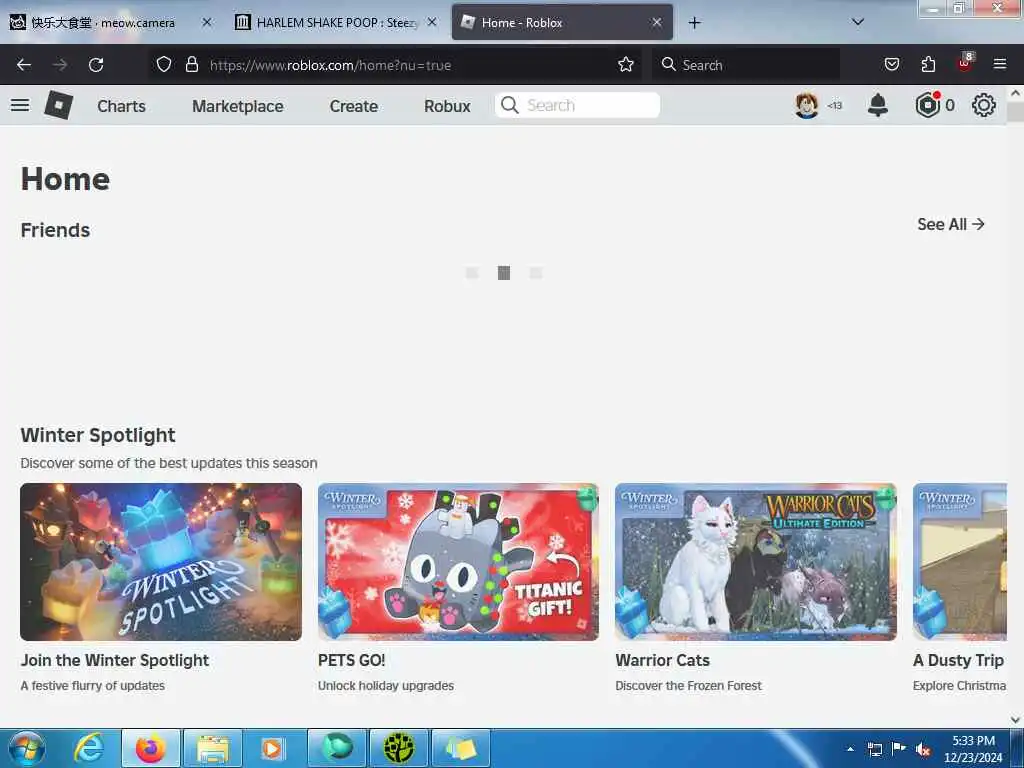This screenshot has width=1024, height=768.
Task: Click in the Roblox search field
Action: (x=577, y=105)
